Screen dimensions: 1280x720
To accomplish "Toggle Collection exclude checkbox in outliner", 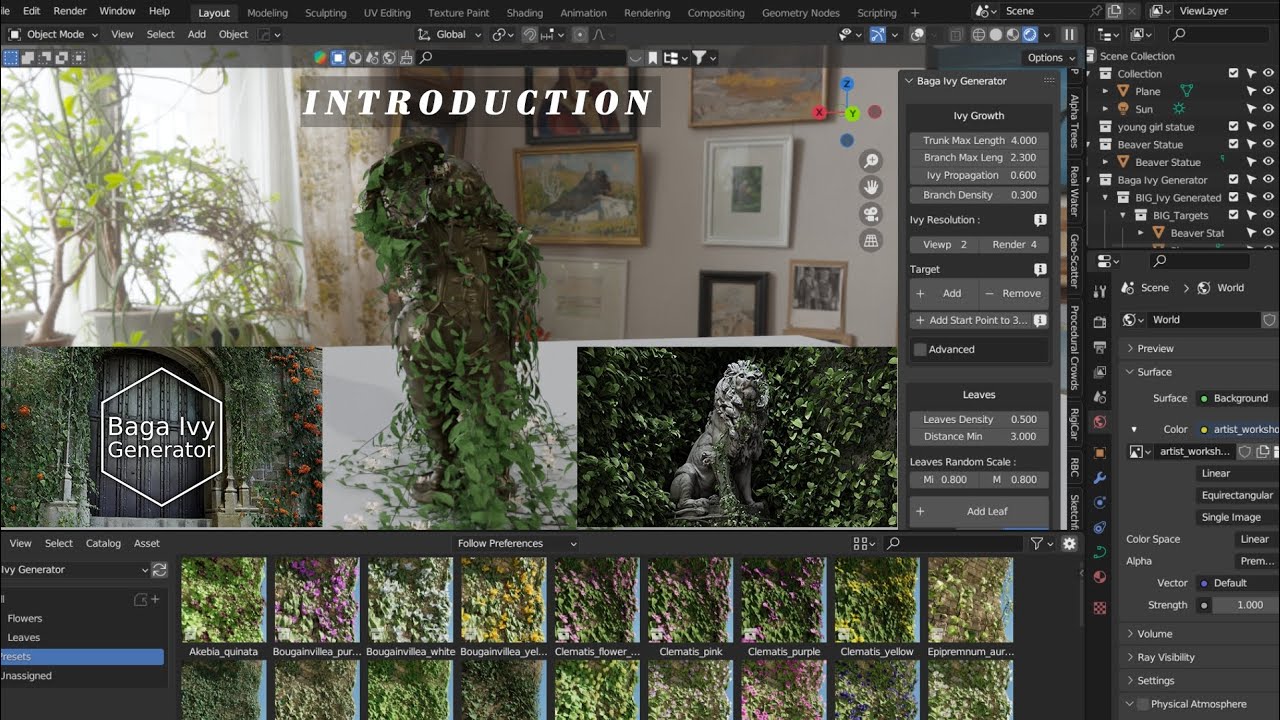I will [x=1233, y=73].
